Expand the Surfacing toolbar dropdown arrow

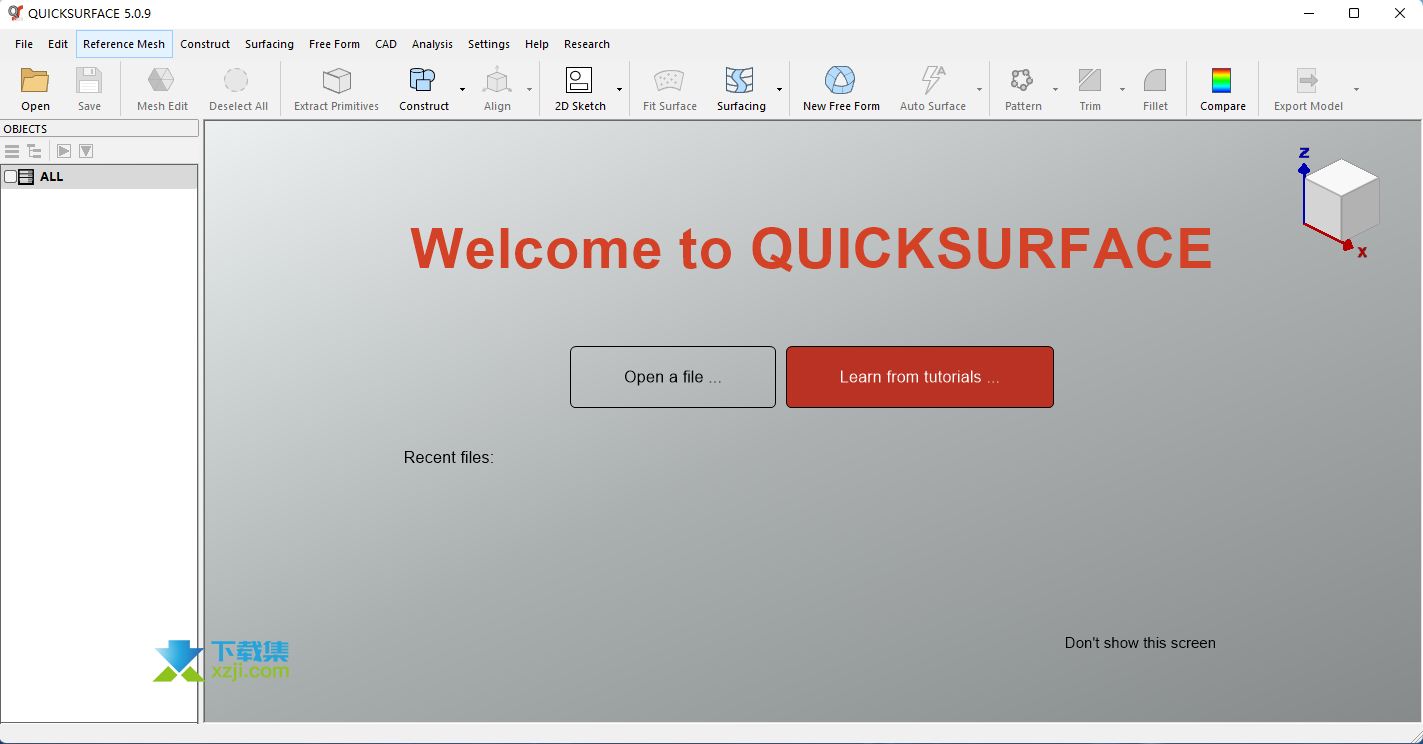point(779,90)
